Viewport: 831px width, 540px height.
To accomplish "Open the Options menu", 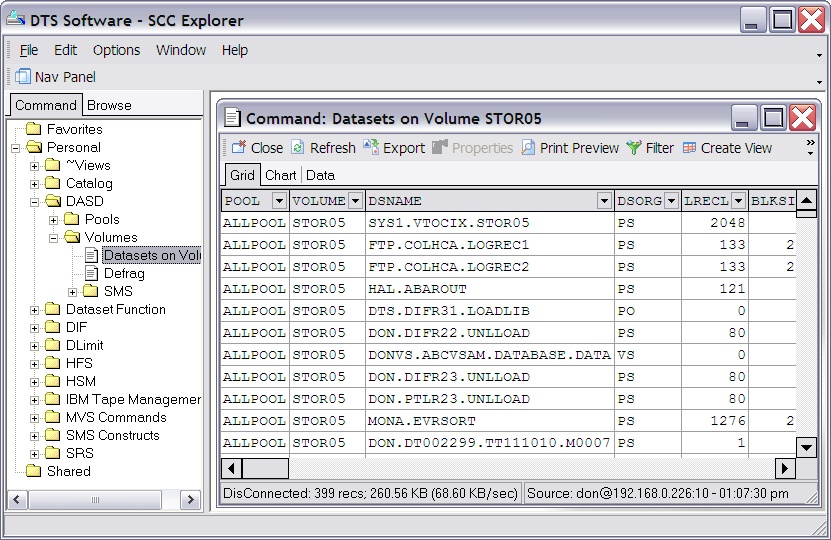I will [x=116, y=50].
